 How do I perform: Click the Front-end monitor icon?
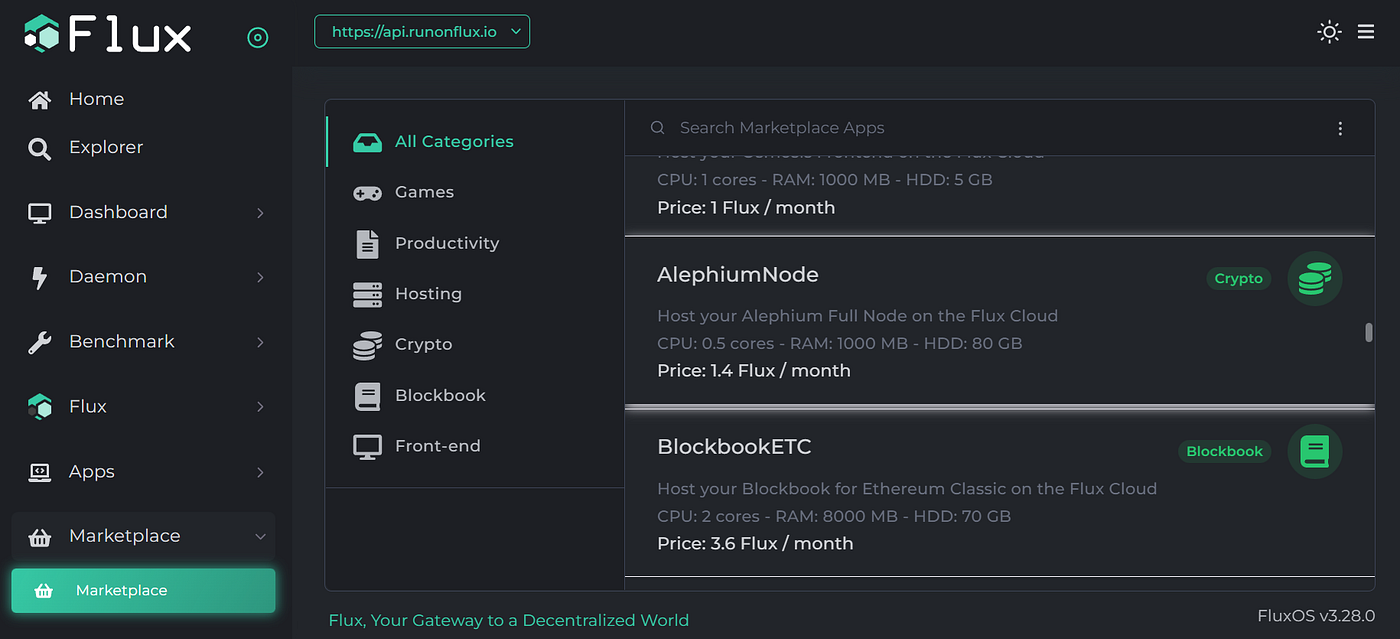coord(367,447)
